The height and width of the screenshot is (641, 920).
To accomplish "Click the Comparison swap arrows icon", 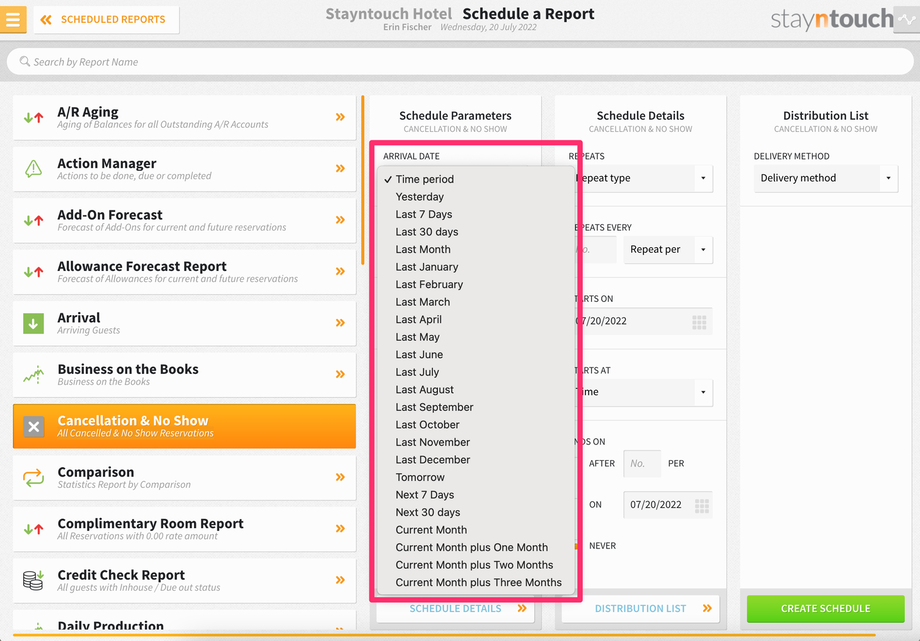I will tap(33, 477).
